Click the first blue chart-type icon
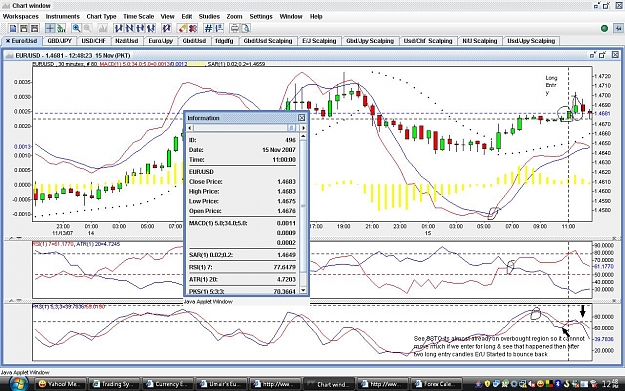 tap(118, 28)
